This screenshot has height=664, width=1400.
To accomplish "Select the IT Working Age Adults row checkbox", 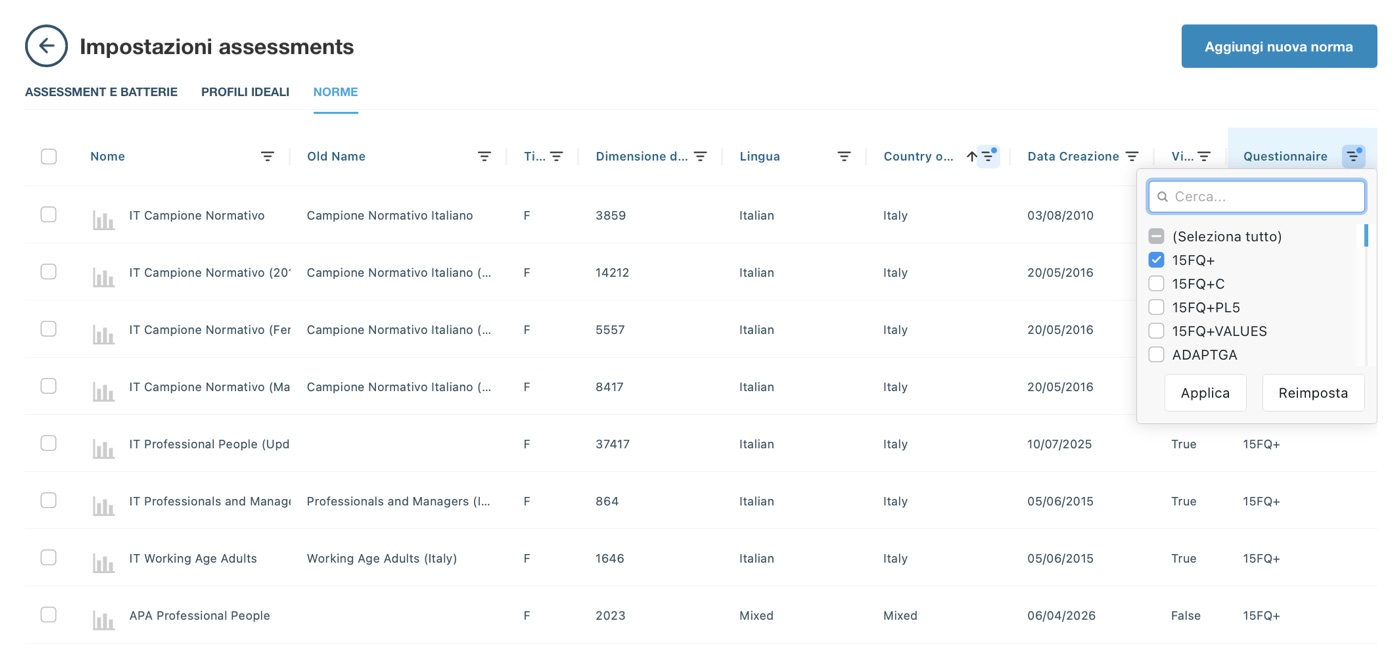I will coord(49,558).
